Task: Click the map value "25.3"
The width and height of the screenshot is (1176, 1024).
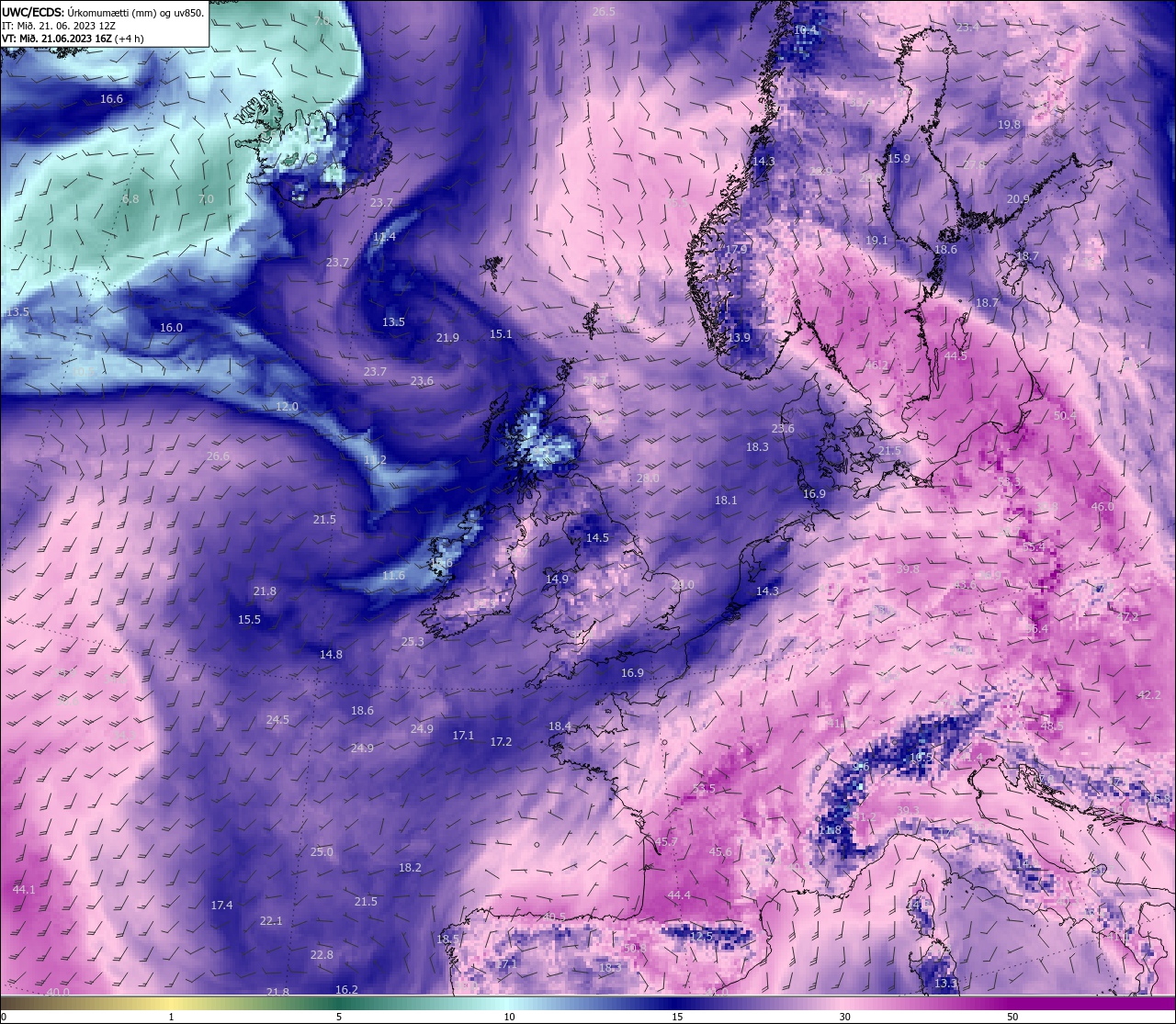Action: 413,642
